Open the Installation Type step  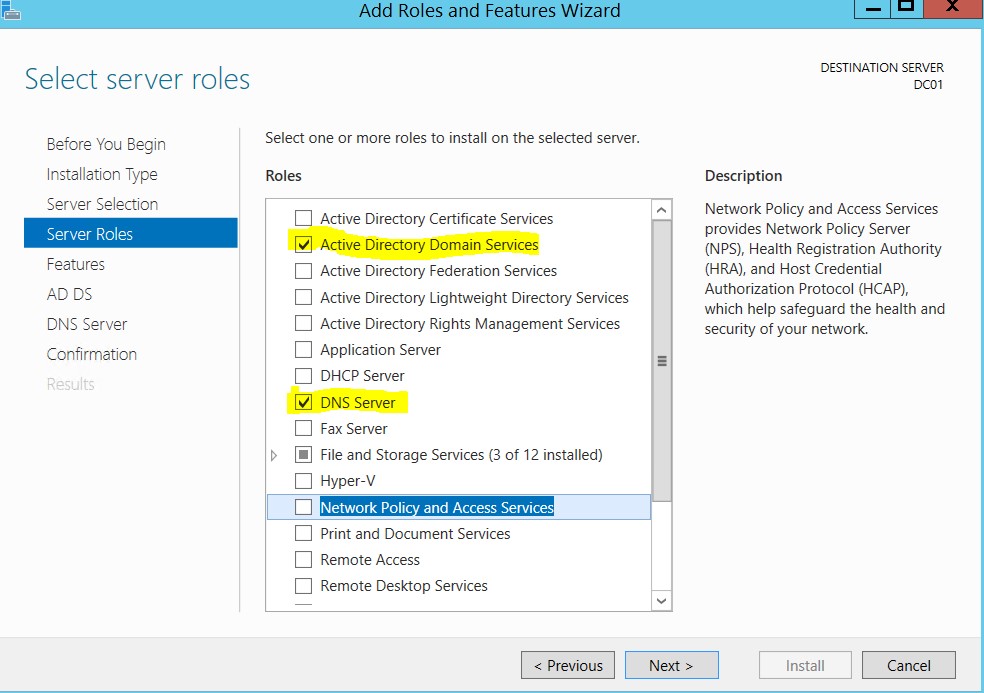pos(102,174)
